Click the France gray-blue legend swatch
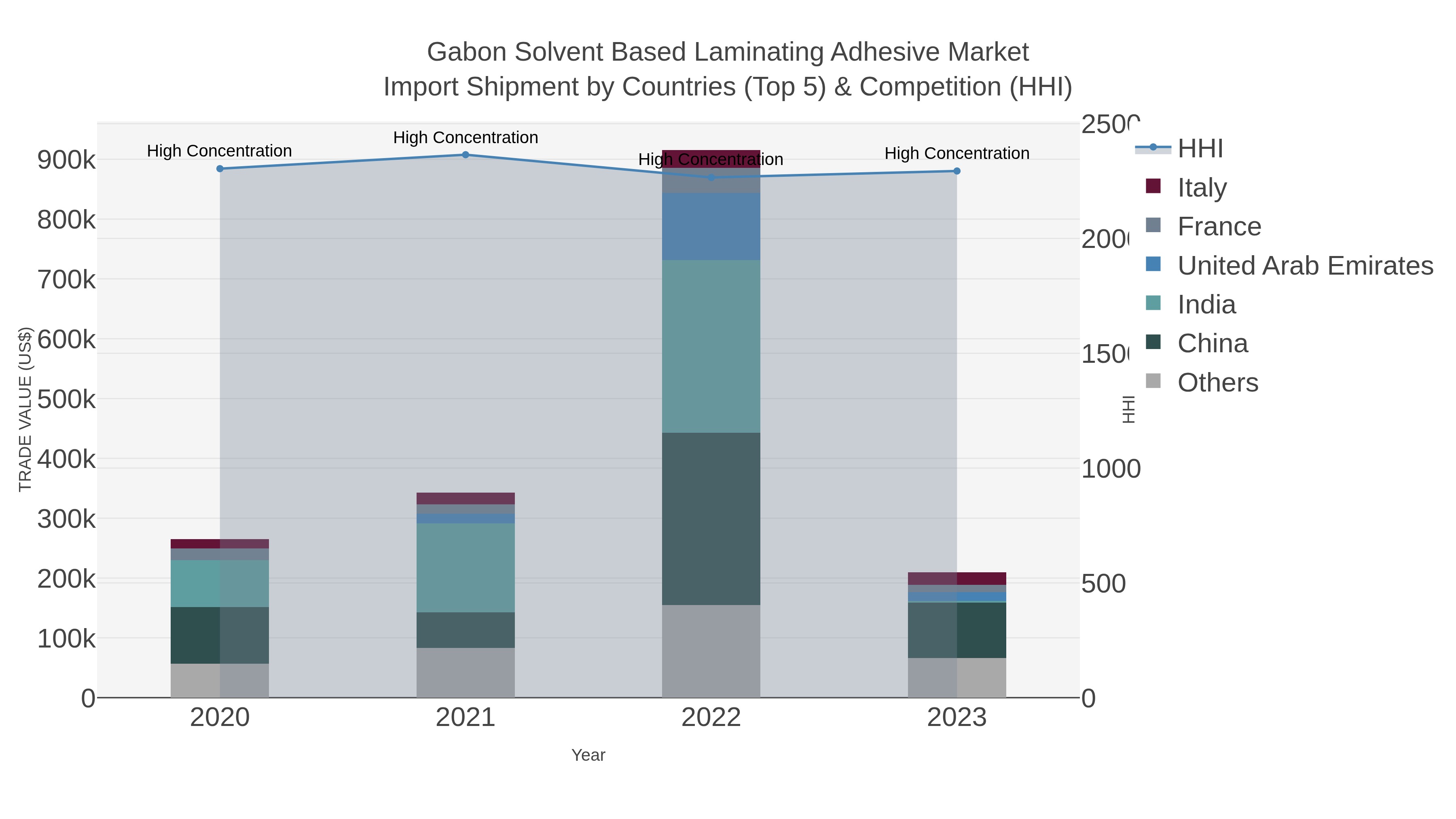This screenshot has height=819, width=1456. coord(1153,225)
